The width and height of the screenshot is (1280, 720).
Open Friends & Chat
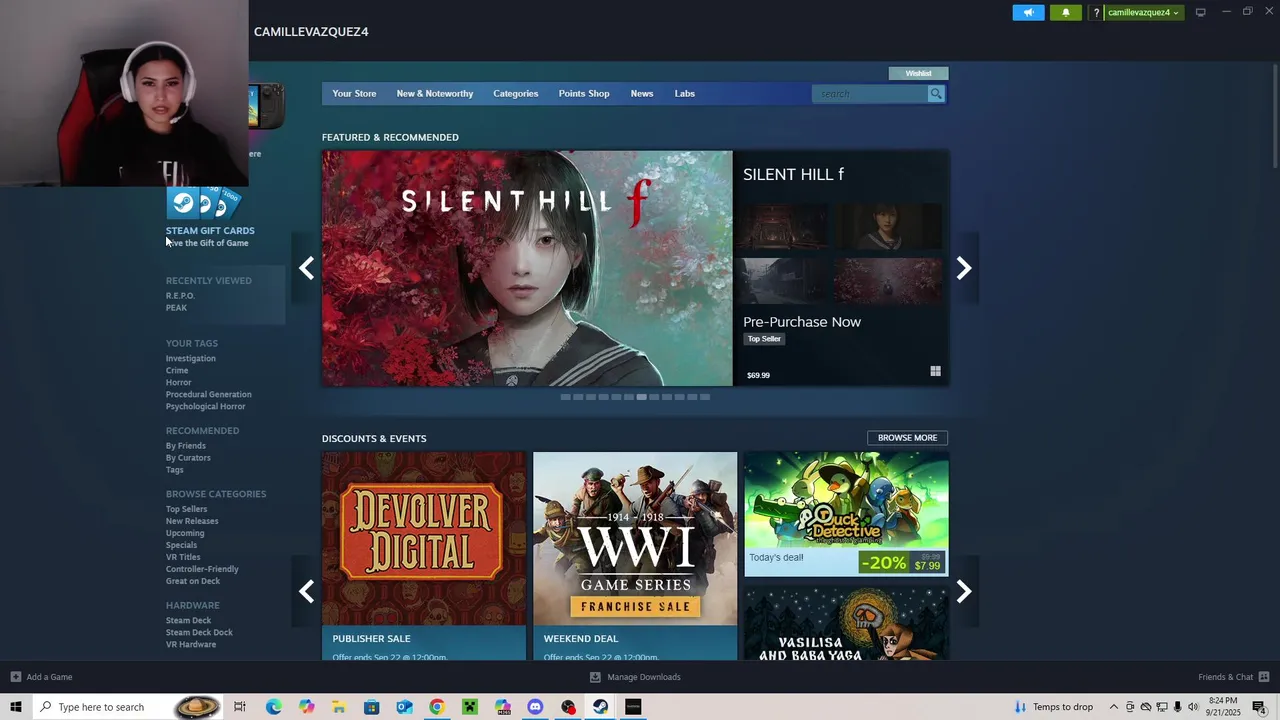coord(1234,677)
